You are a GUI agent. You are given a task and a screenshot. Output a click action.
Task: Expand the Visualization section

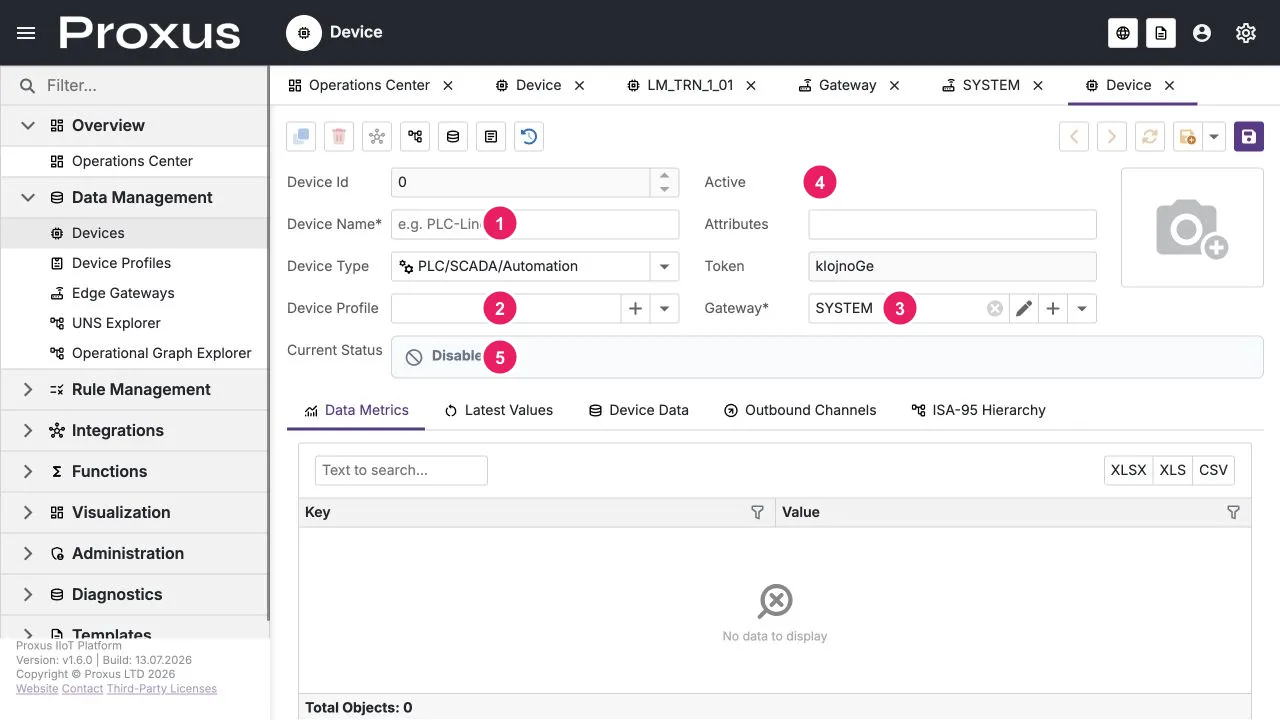coord(28,513)
